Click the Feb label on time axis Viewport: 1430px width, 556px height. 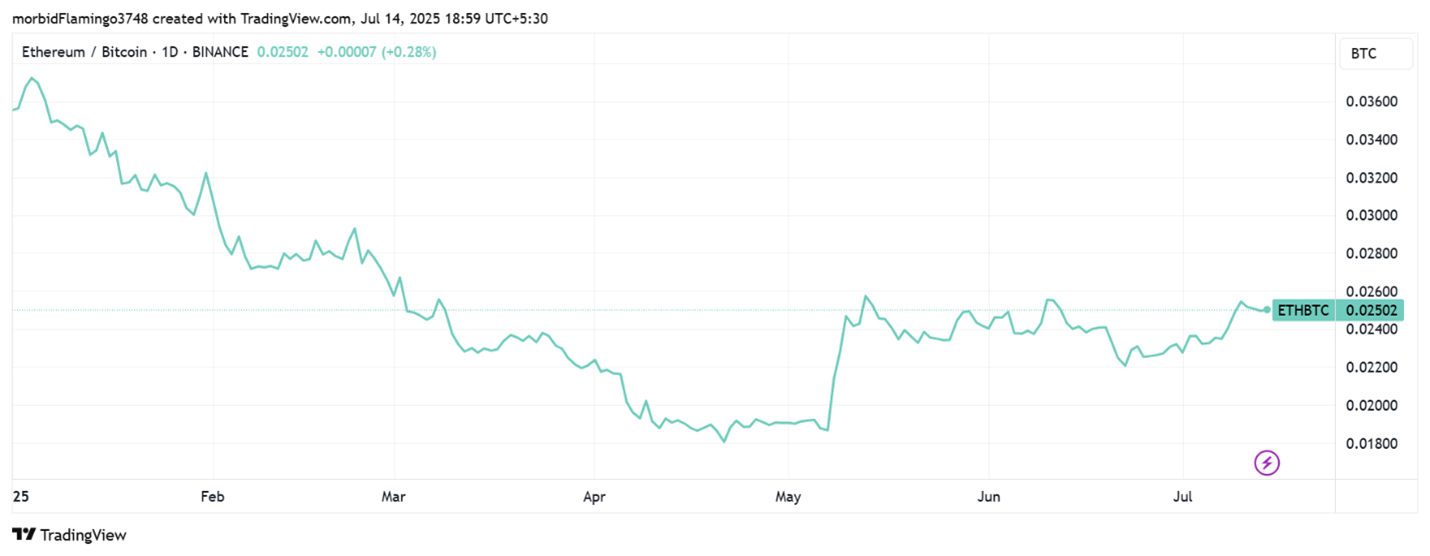tap(213, 495)
